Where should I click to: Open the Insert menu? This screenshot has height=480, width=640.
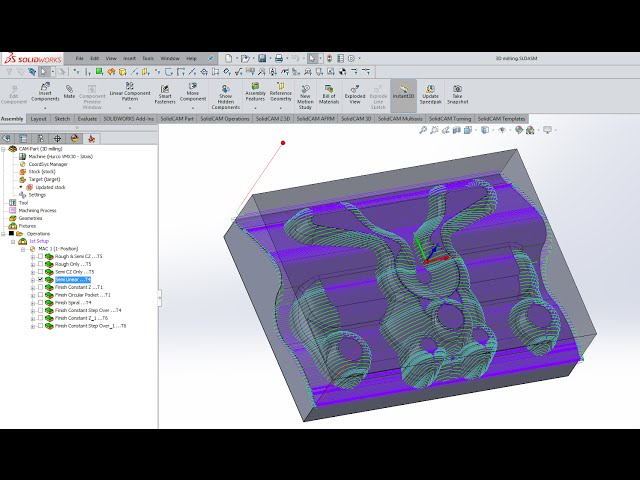(129, 58)
